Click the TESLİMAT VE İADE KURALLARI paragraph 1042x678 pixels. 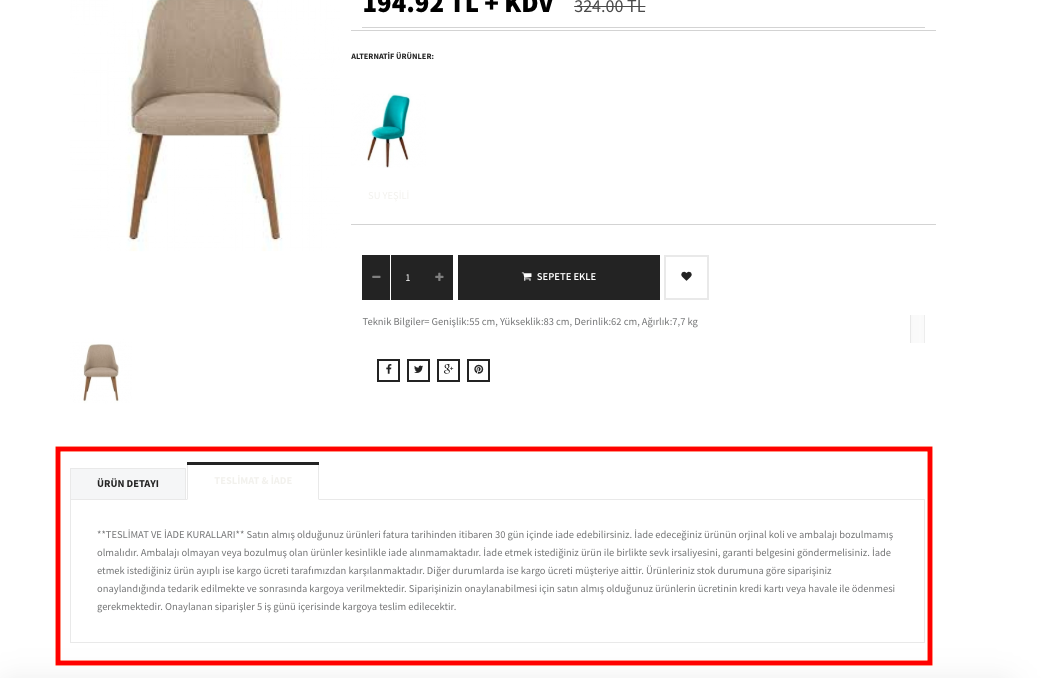496,570
